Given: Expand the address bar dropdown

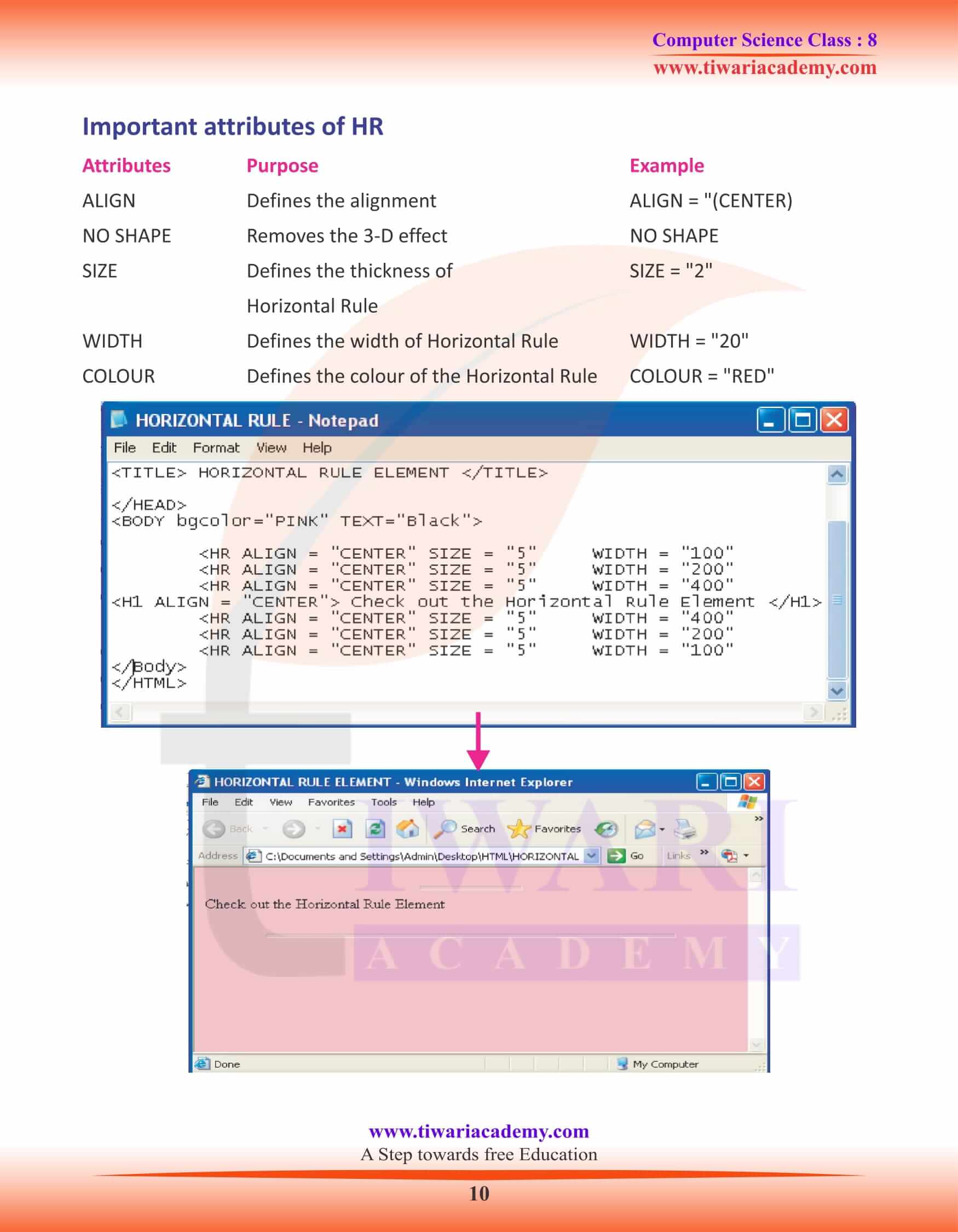Looking at the screenshot, I should 591,856.
